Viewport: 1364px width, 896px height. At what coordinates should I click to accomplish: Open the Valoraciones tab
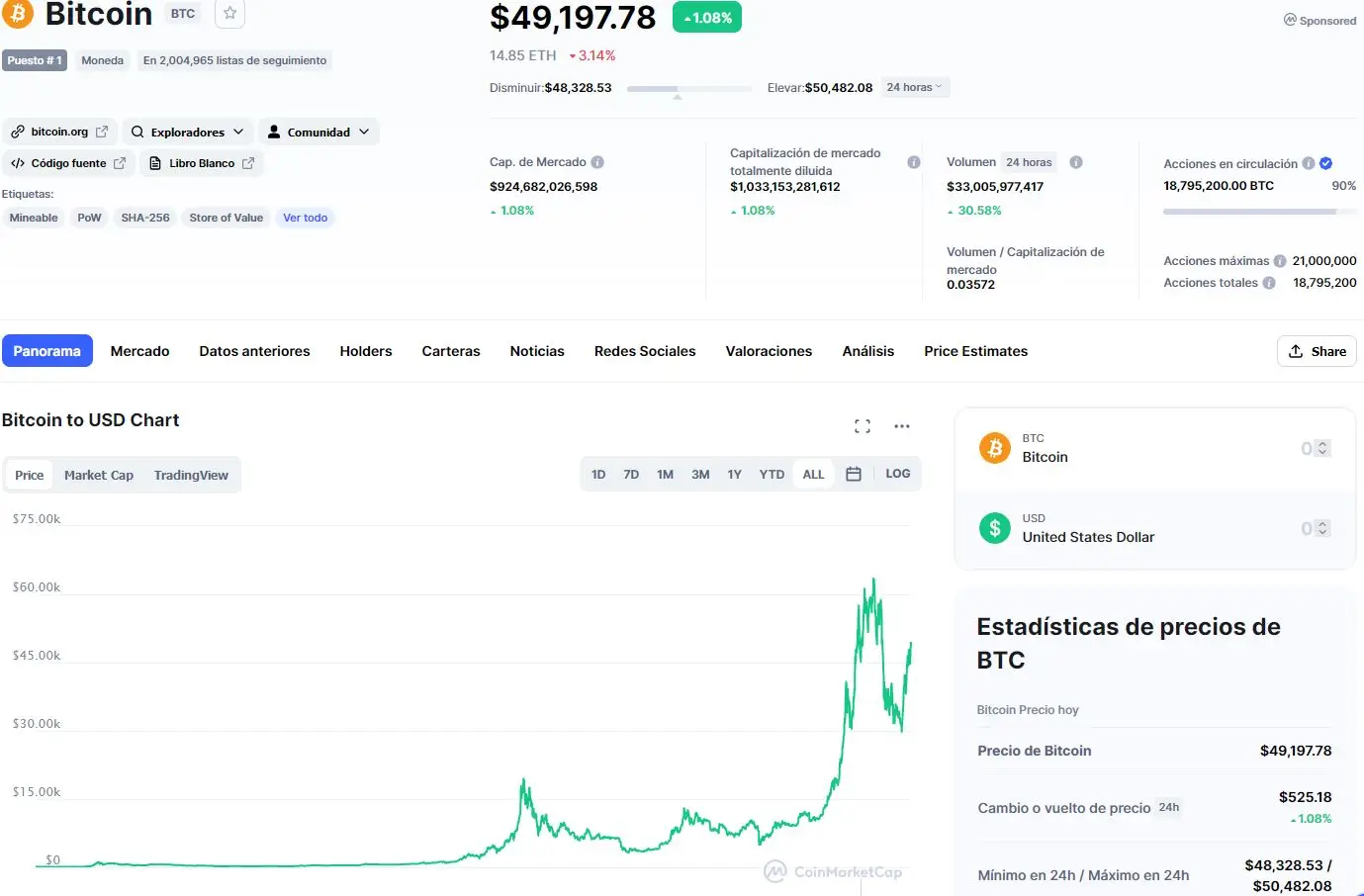[x=769, y=351]
